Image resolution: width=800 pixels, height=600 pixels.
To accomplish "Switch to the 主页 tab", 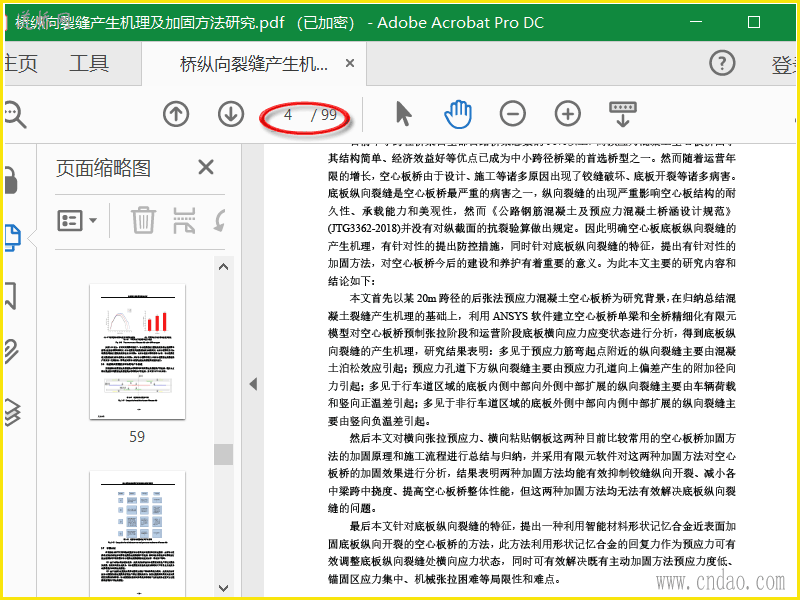I will (21, 64).
